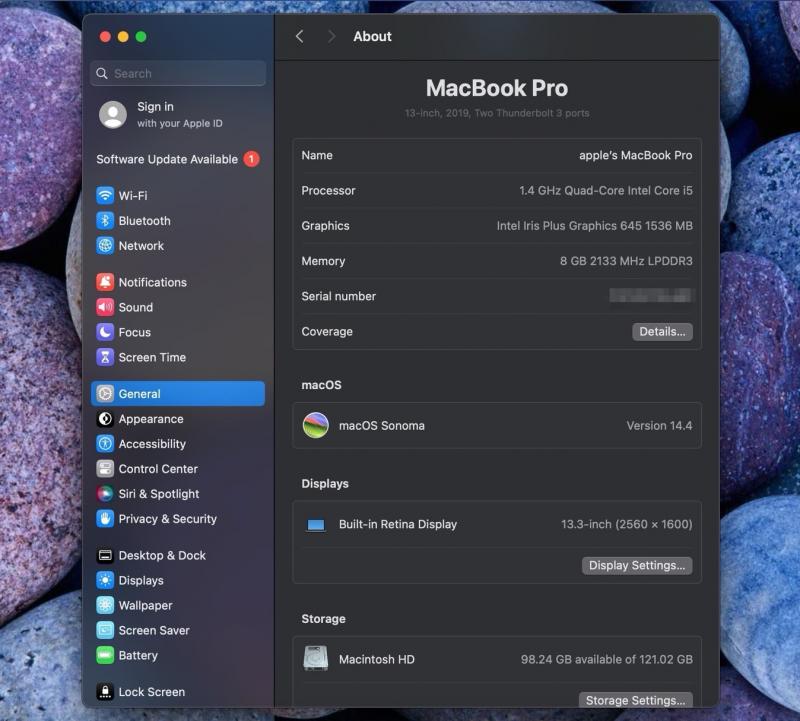Viewport: 800px width, 721px height.
Task: Open the Accessibility icon
Action: pyautogui.click(x=105, y=444)
